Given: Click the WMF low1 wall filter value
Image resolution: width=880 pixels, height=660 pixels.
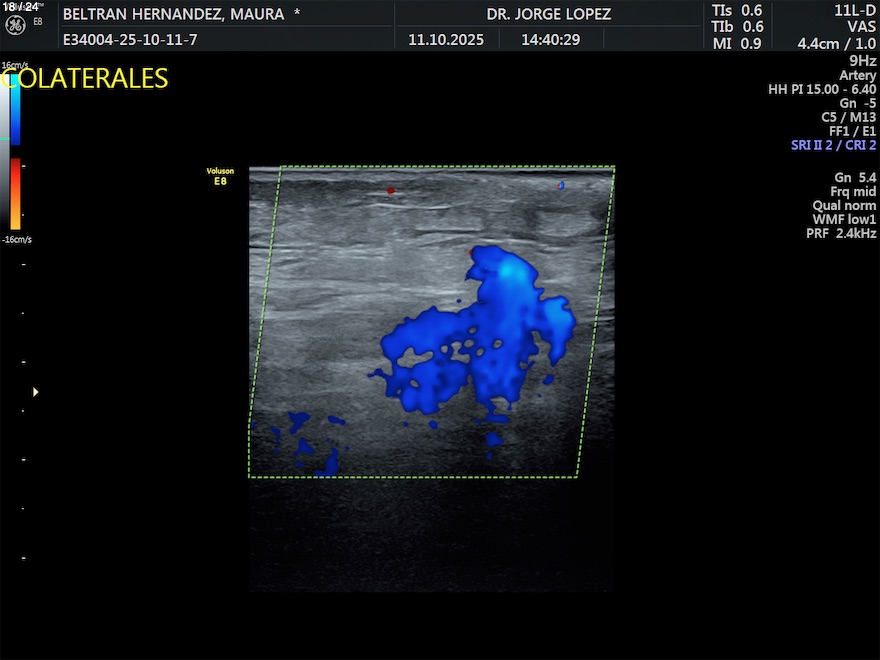Looking at the screenshot, I should coord(844,219).
